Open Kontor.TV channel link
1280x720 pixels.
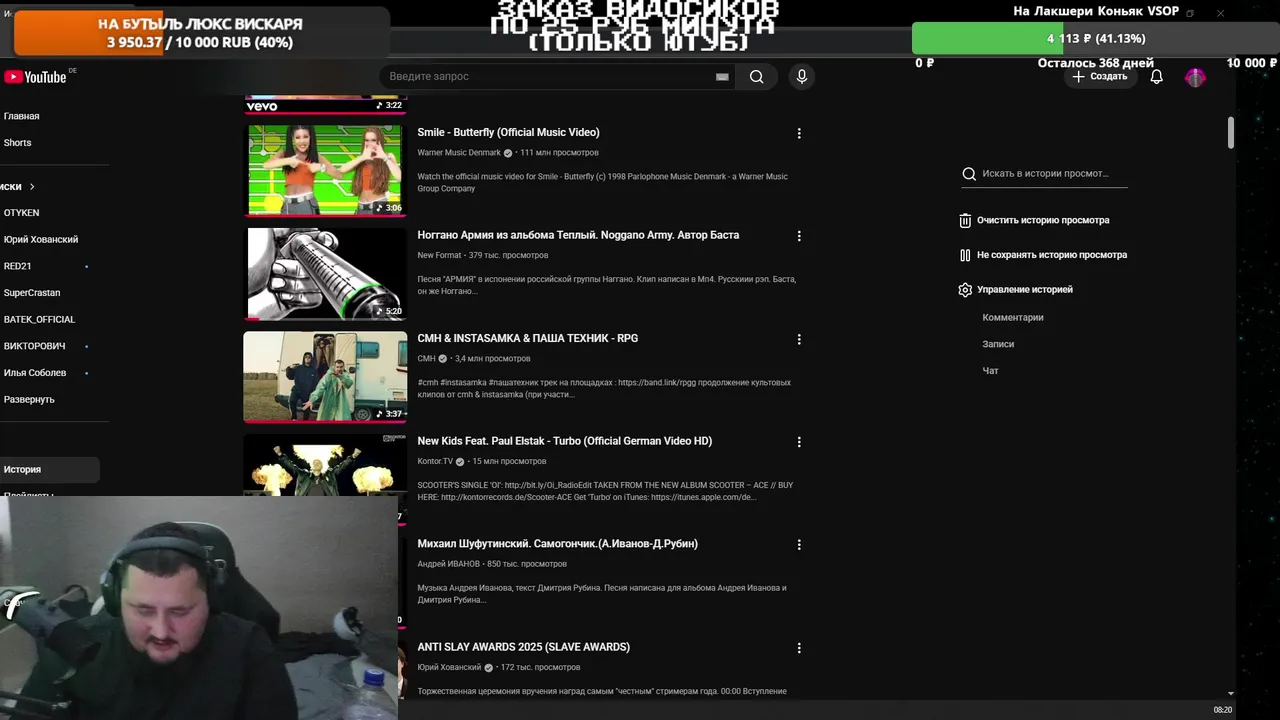click(x=435, y=462)
